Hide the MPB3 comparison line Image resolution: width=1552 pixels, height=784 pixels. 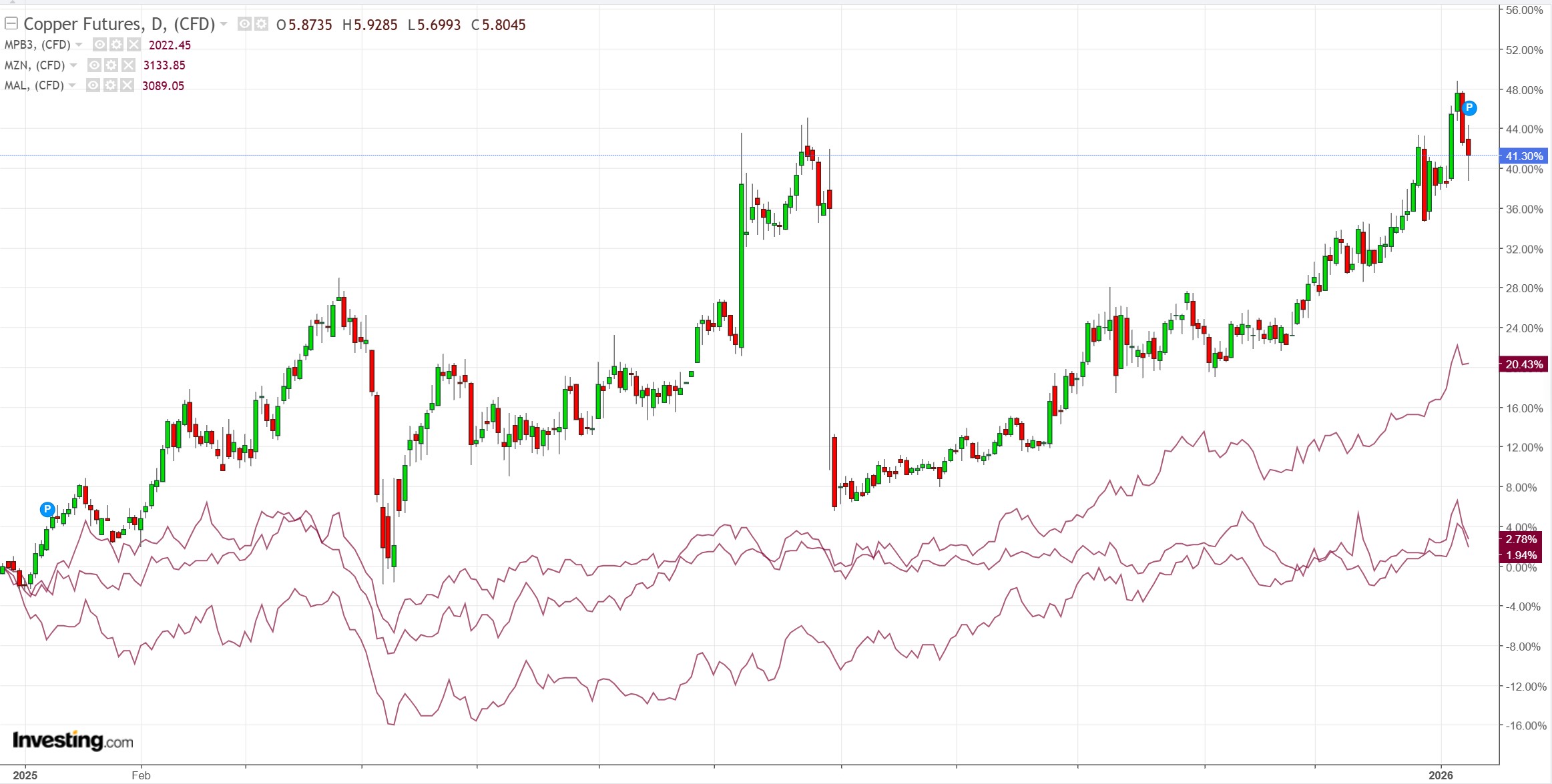pos(99,45)
